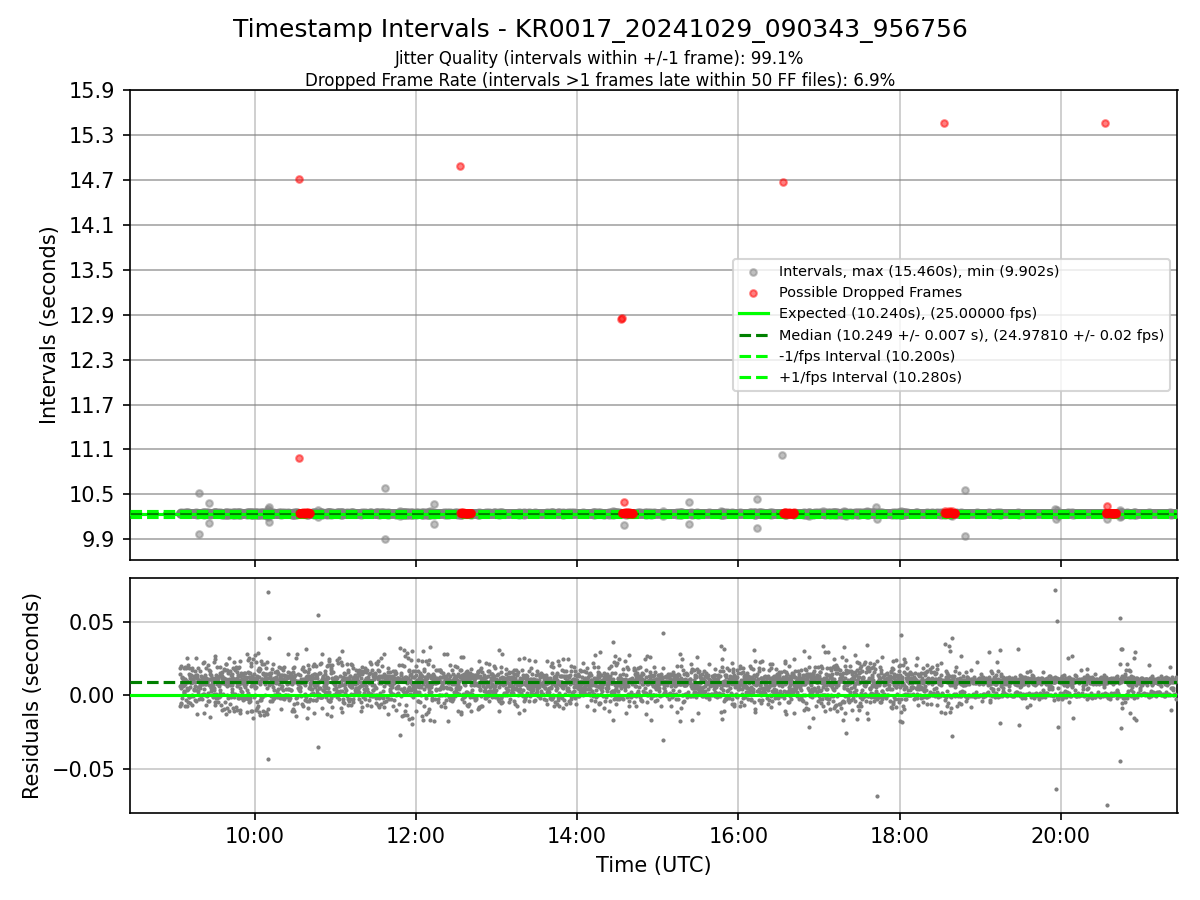Click the dark green dashed Median line sample in legend
Viewport: 1200px width, 900px height.
point(754,335)
